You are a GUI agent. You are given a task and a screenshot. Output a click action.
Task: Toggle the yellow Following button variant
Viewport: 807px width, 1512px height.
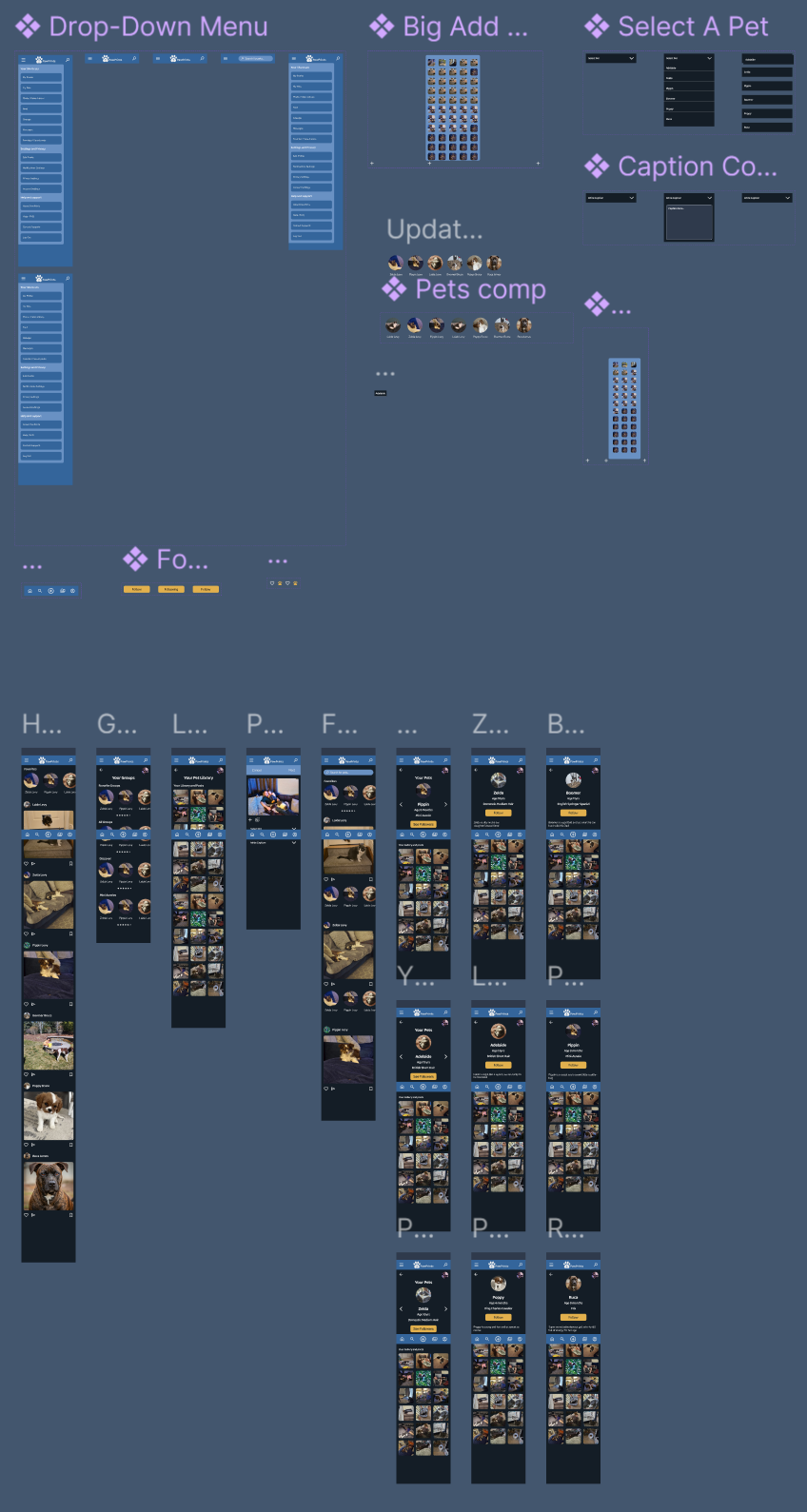pyautogui.click(x=171, y=589)
